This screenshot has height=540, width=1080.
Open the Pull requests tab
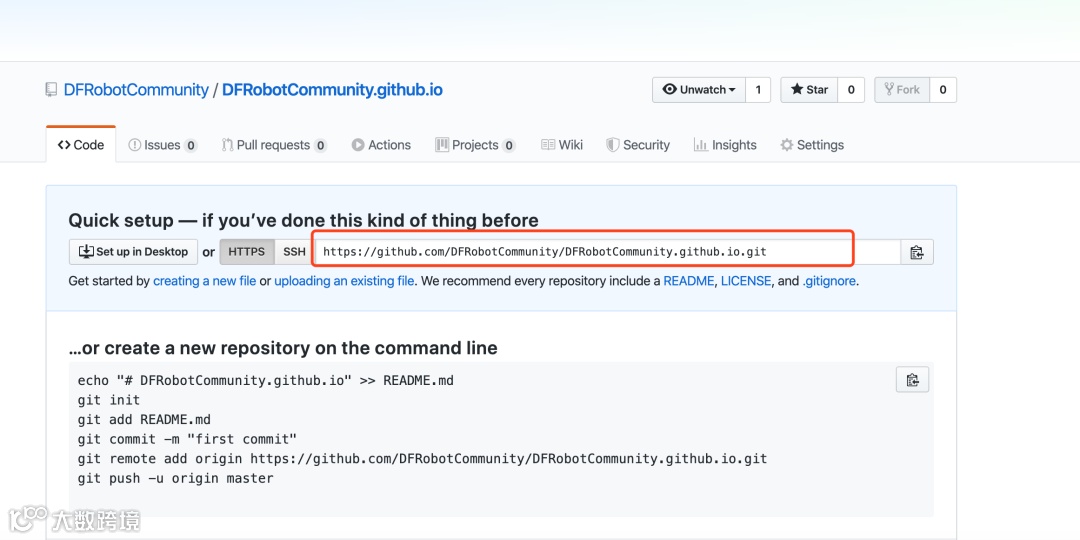(274, 145)
